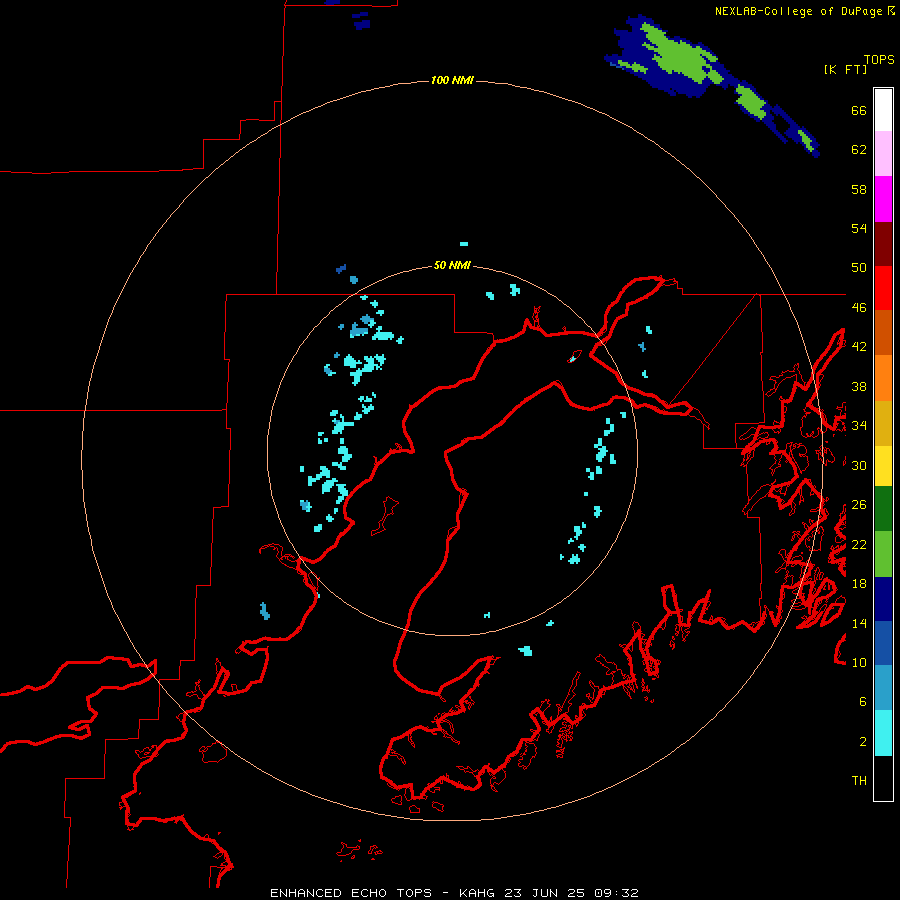
Task: Click the '14' legend value
Action: [859, 623]
